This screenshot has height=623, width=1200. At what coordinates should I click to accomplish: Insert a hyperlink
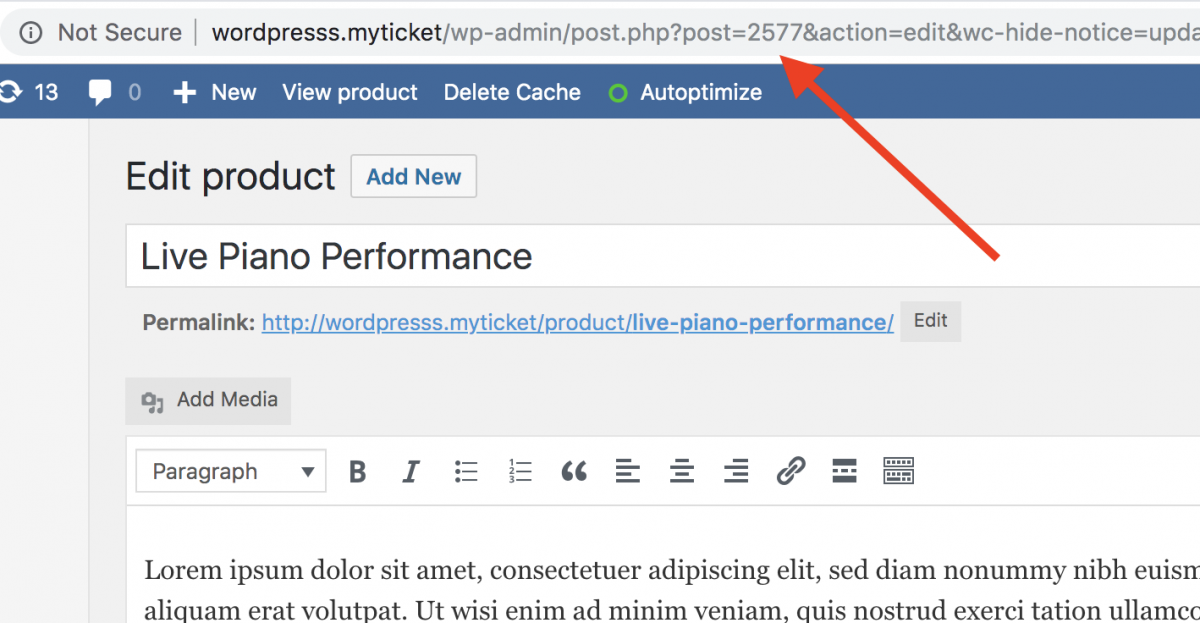(790, 470)
